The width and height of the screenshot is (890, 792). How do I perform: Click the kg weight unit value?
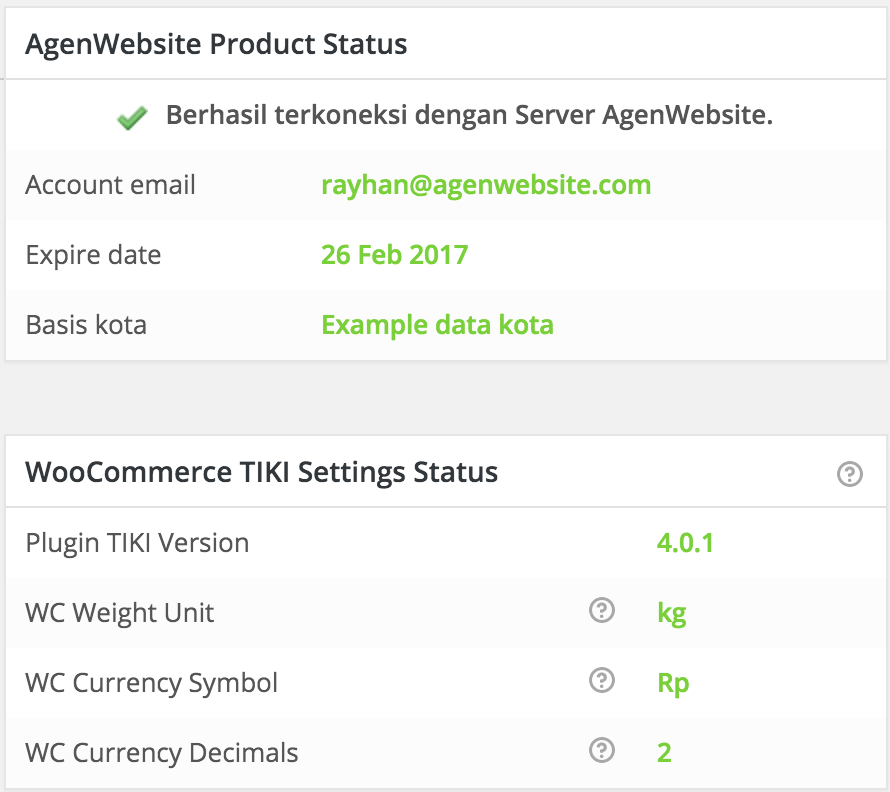coord(671,614)
